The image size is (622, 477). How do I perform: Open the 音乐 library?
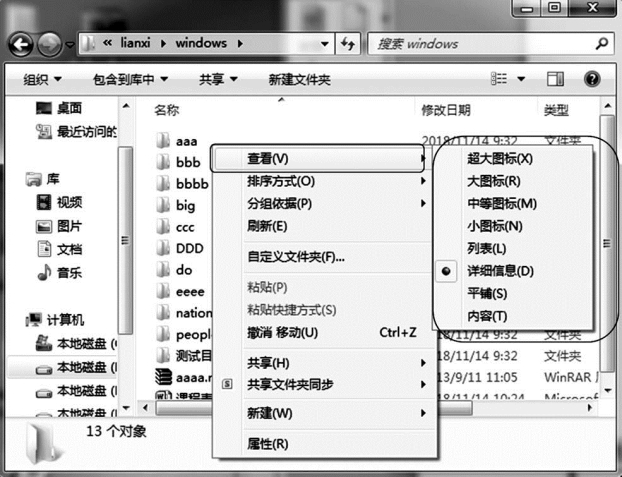coord(60,273)
